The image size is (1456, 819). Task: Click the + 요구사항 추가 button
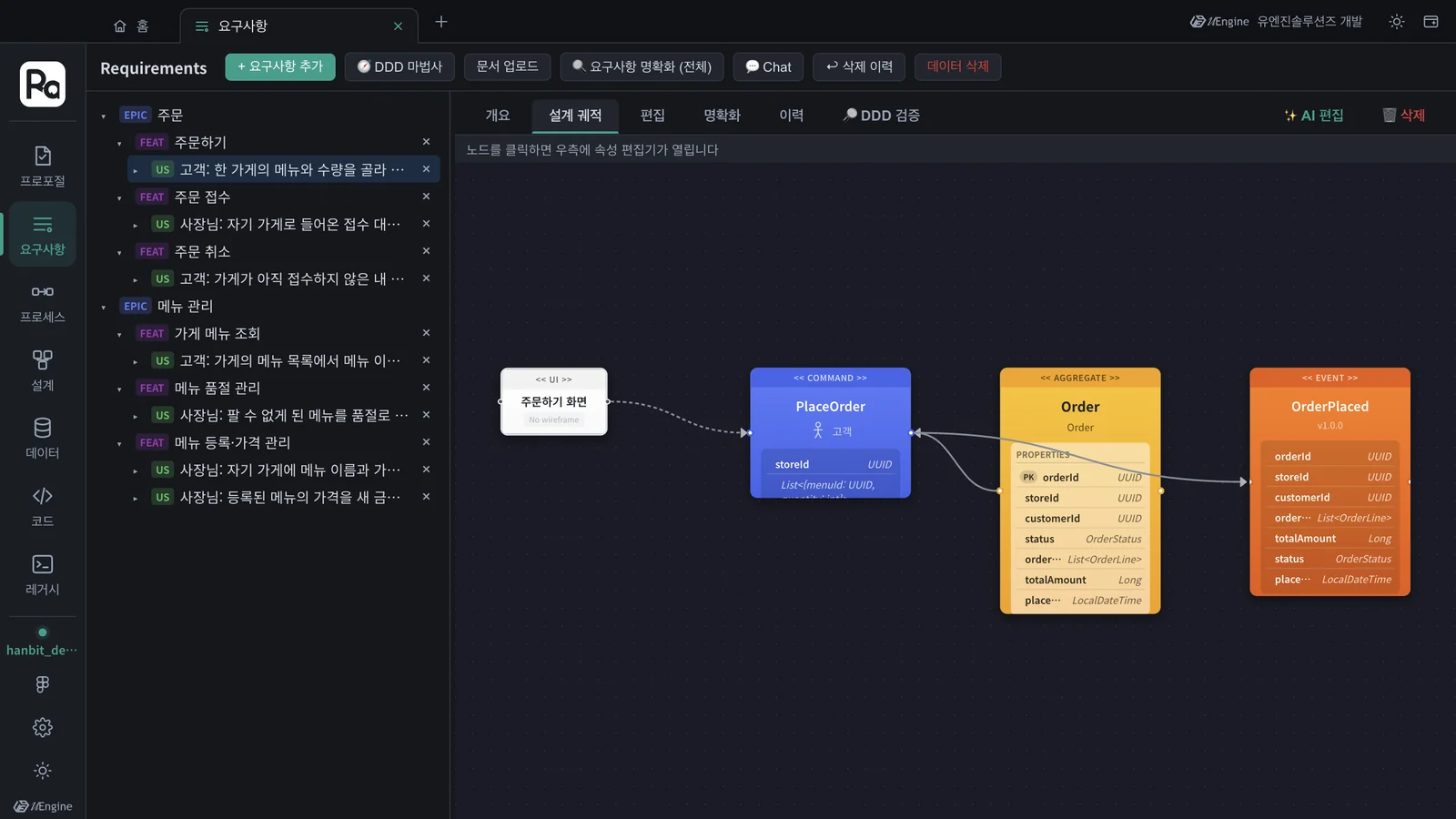tap(280, 66)
